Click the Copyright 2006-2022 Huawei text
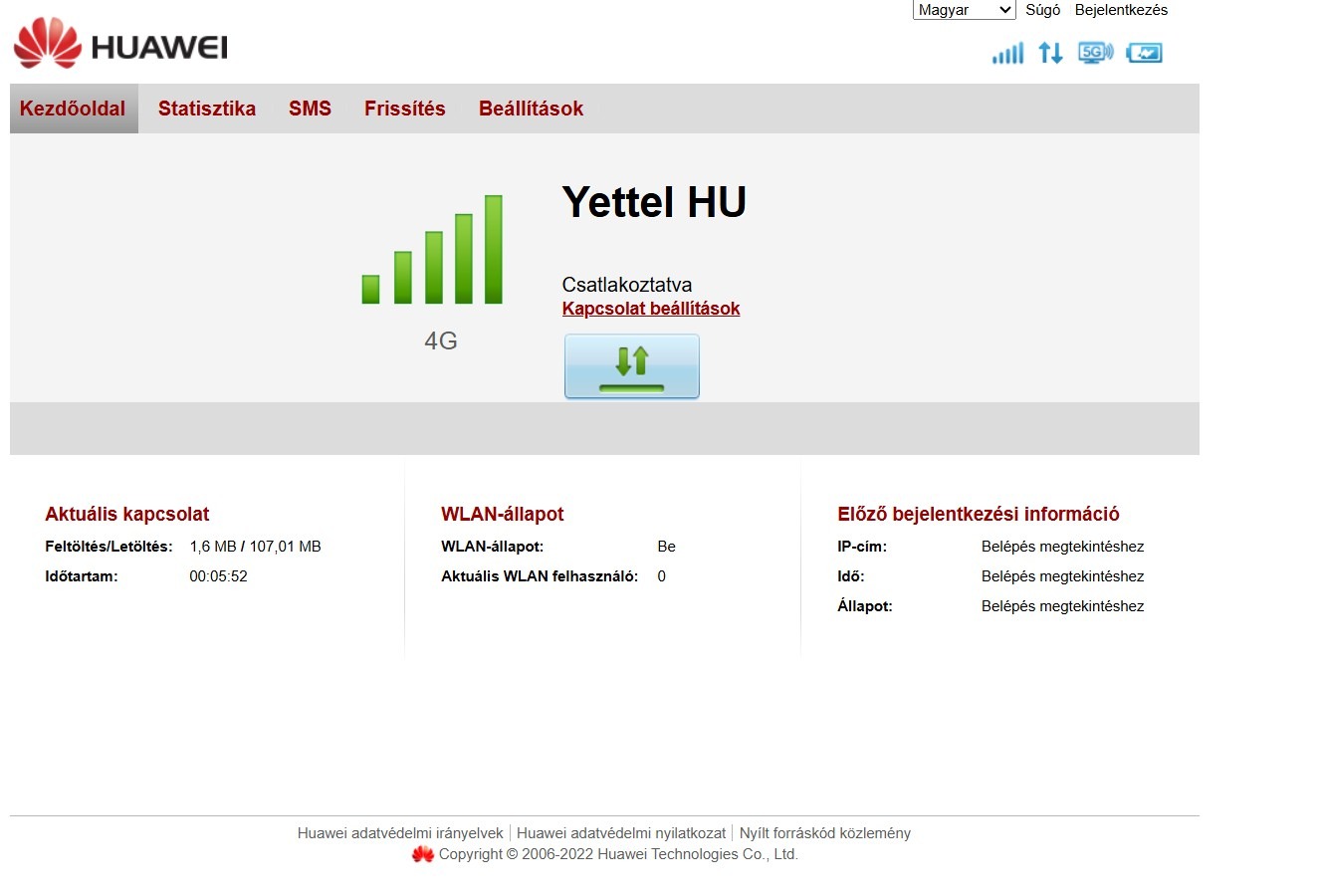1321x896 pixels. coord(618,854)
